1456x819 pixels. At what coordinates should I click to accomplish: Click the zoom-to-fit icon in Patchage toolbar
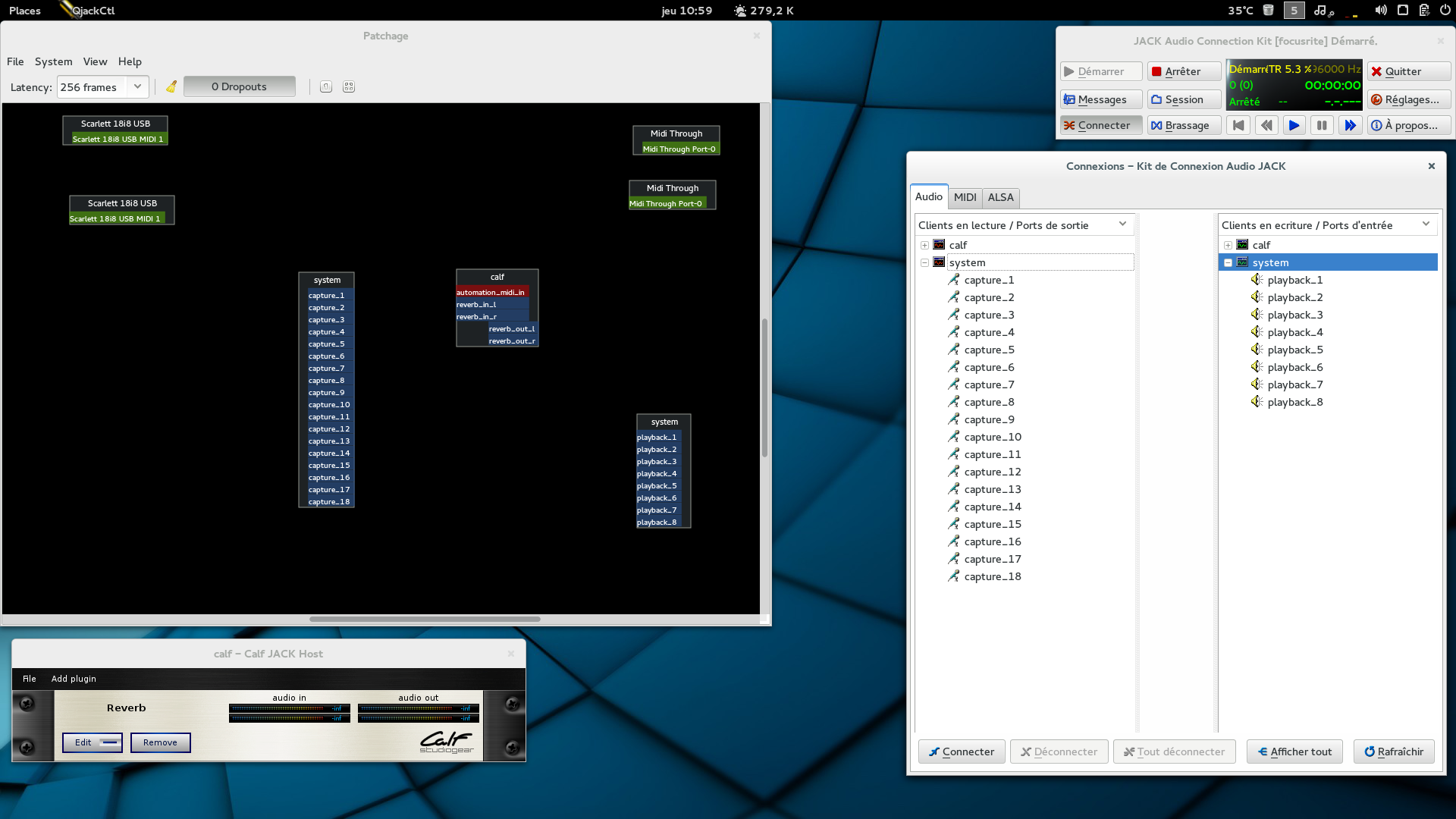click(x=349, y=86)
